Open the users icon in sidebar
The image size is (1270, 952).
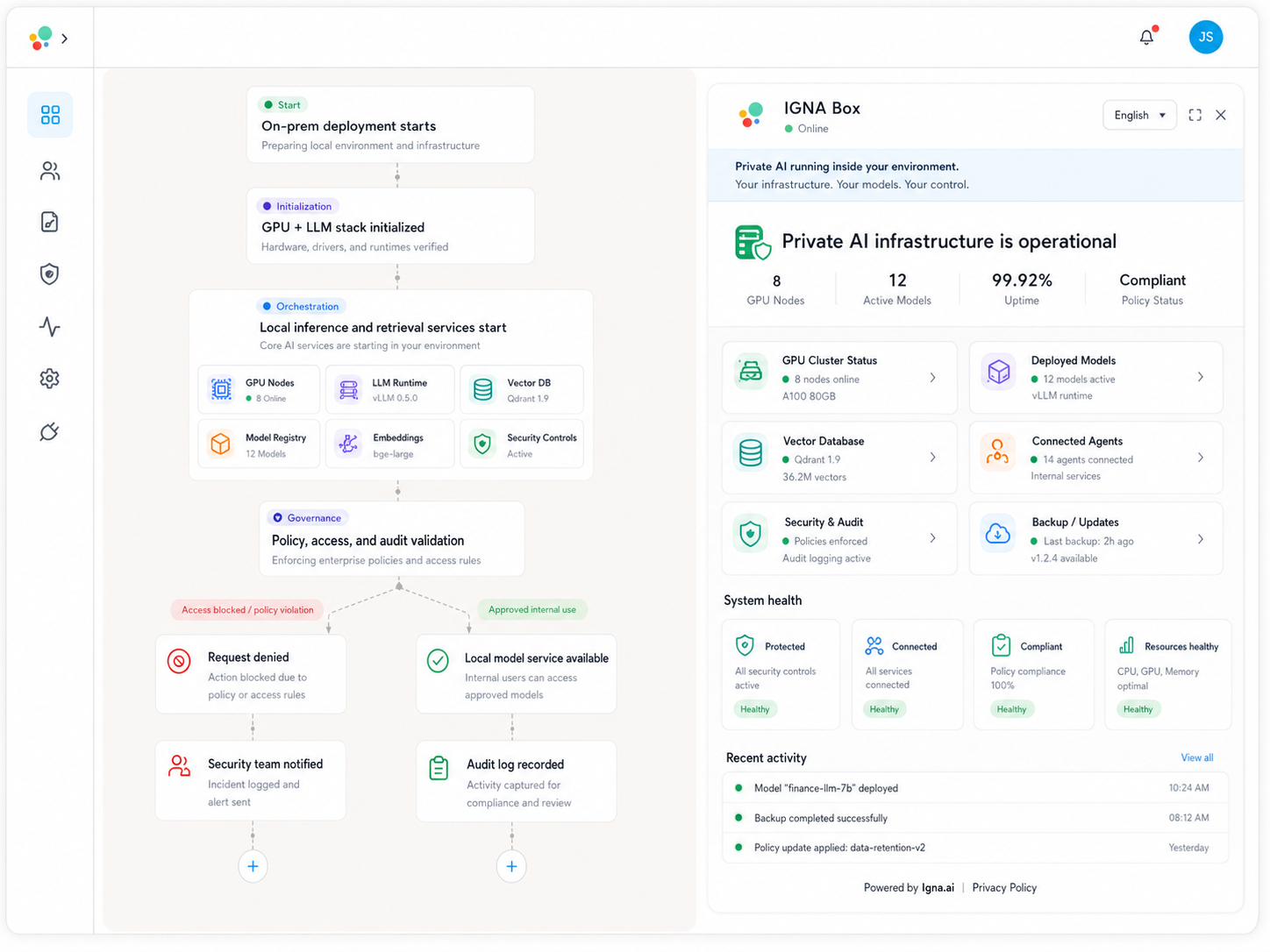[50, 171]
